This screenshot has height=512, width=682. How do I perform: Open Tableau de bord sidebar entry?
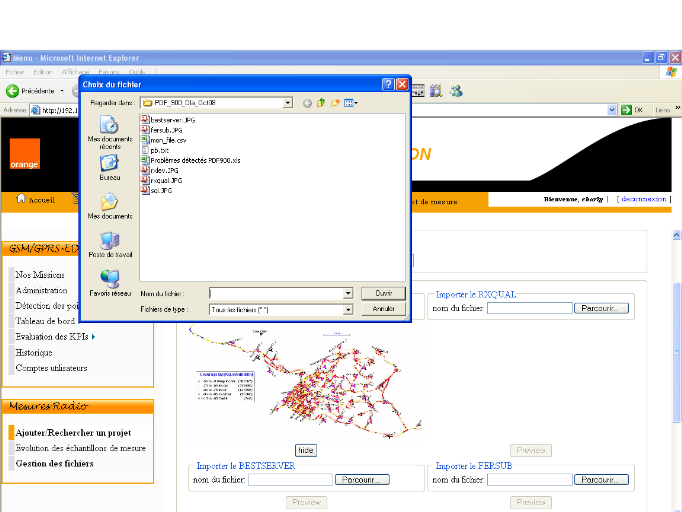(x=45, y=321)
